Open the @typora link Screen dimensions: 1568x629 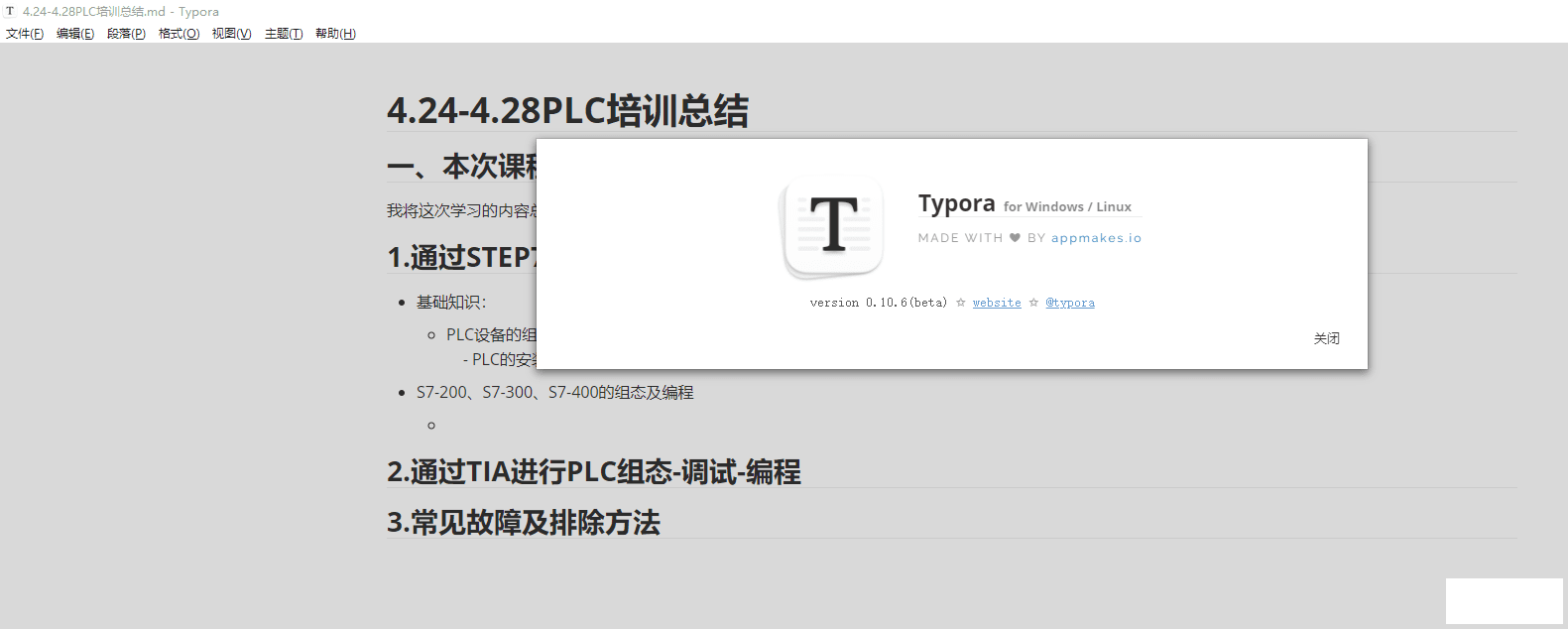1070,303
